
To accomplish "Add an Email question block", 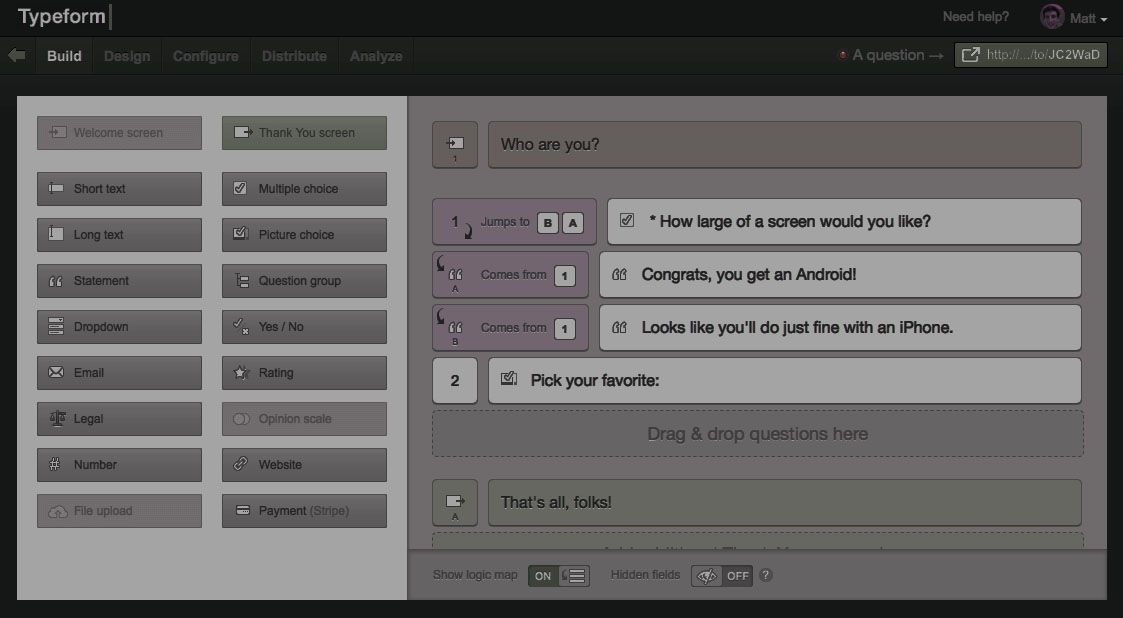I will 118,372.
